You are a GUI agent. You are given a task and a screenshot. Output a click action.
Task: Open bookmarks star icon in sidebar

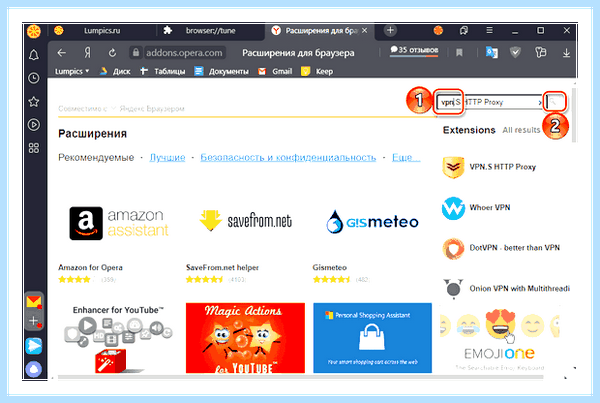[34, 101]
